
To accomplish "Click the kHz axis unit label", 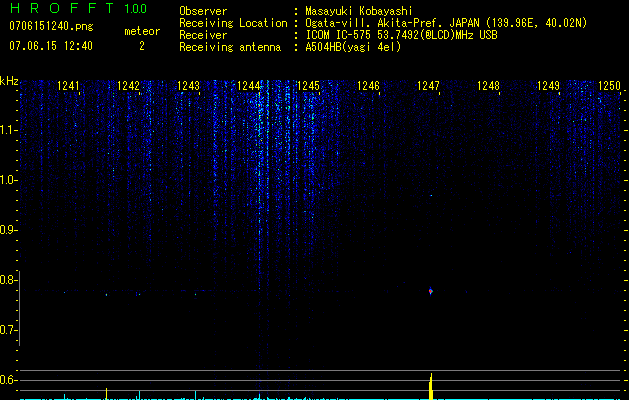I will 9,81.
